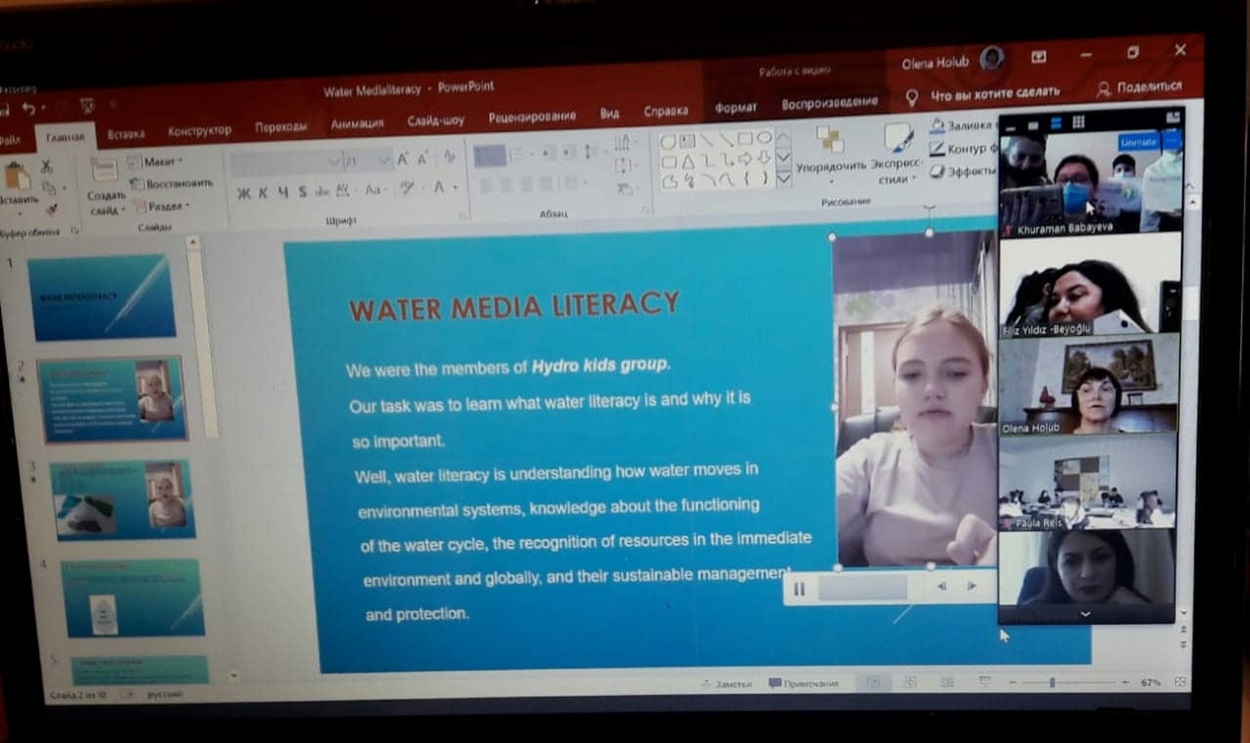Viewport: 1250px width, 743px height.
Task: Click the Cut scissors icon
Action: click(x=47, y=166)
